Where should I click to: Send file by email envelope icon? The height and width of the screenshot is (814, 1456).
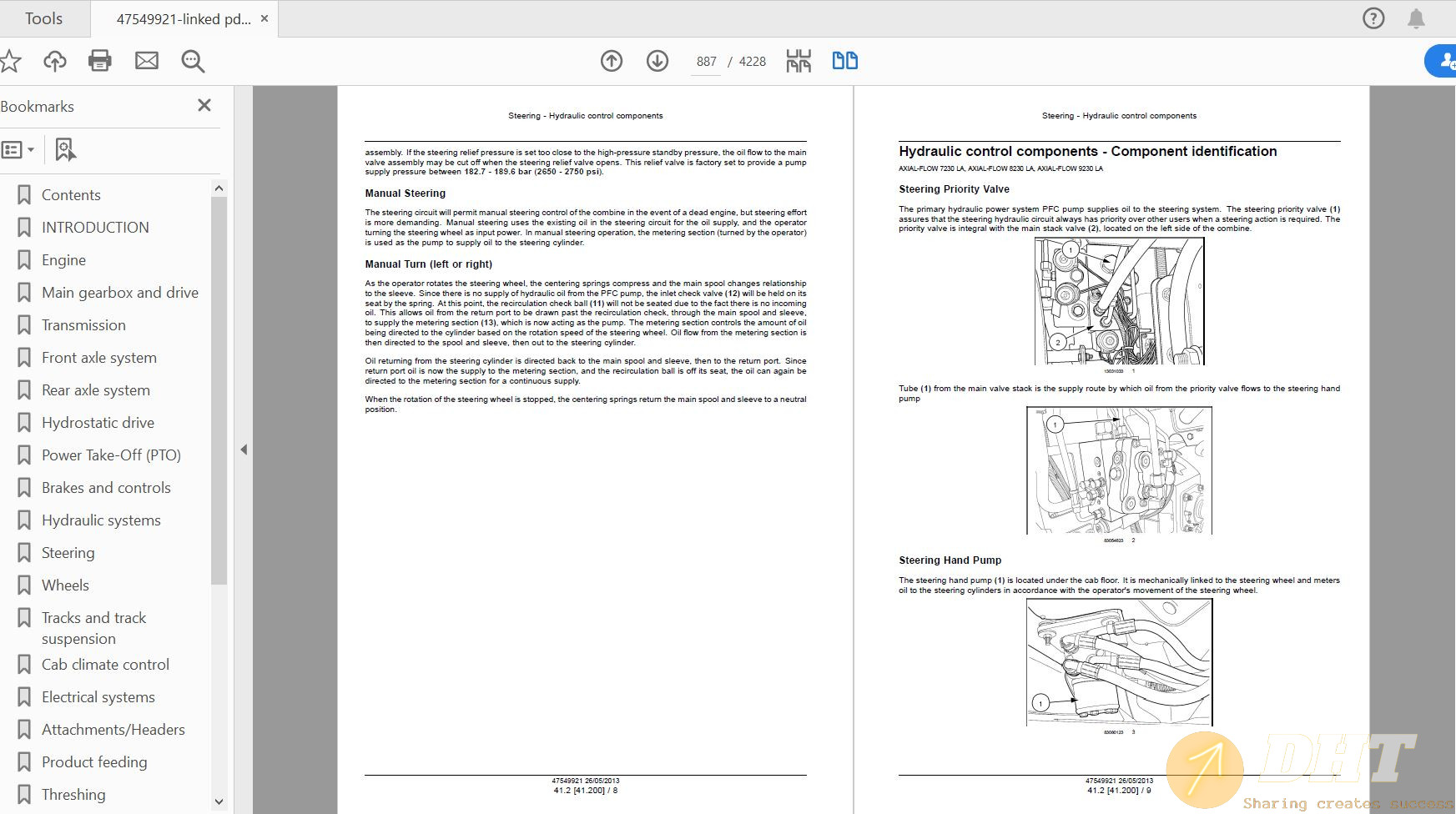(147, 61)
